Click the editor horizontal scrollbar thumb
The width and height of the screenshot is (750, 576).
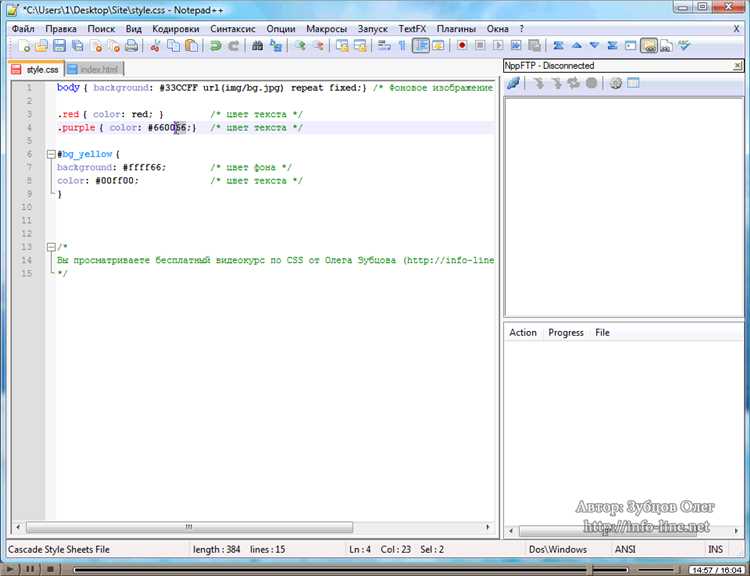coord(190,527)
